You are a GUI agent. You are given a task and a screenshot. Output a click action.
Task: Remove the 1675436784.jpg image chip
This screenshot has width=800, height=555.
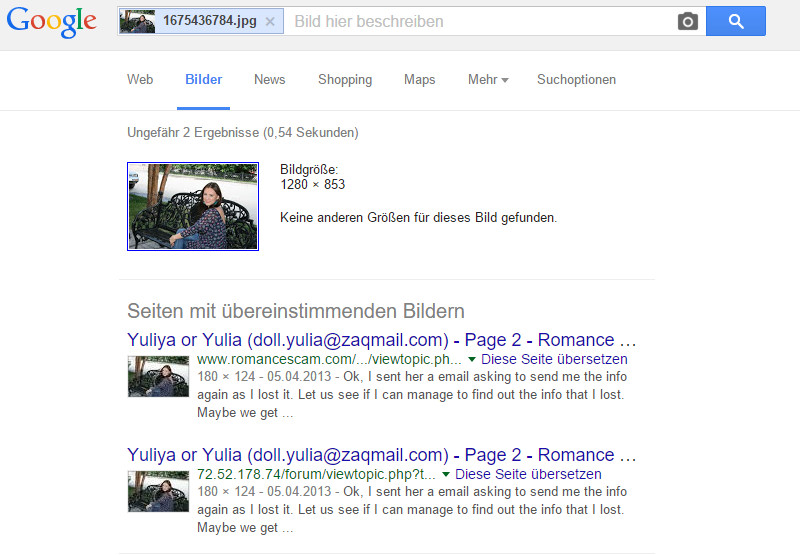[270, 21]
